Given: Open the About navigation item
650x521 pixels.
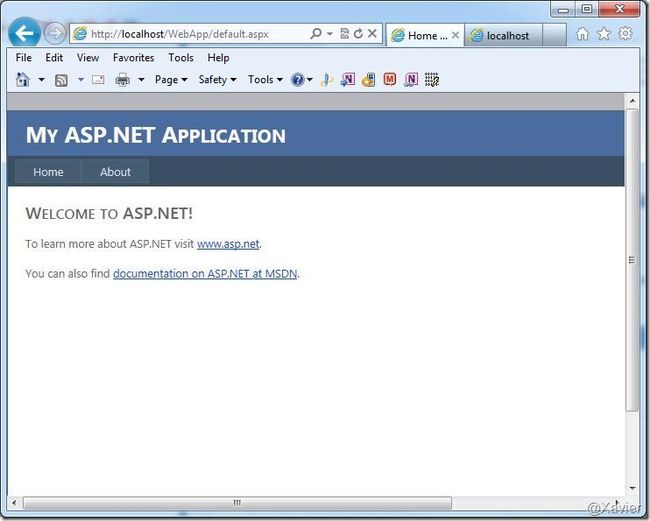Looking at the screenshot, I should [x=115, y=172].
